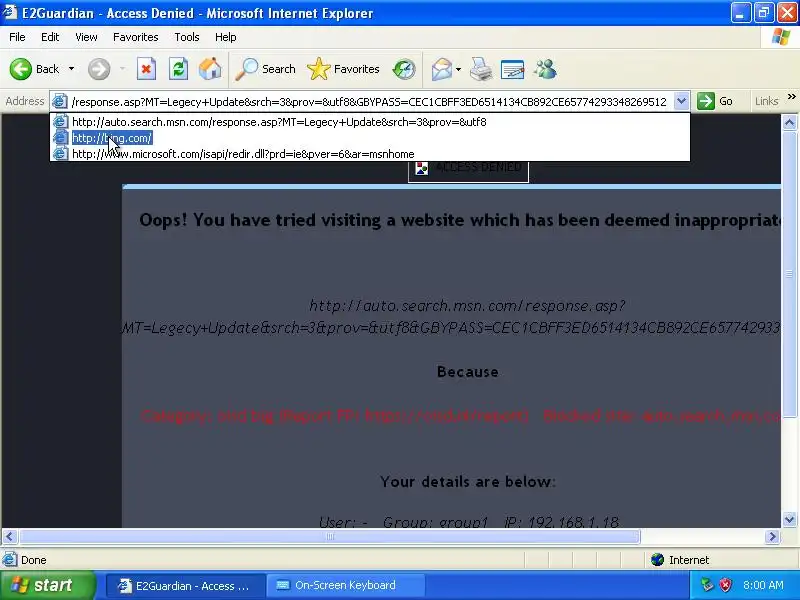Click the horizontal scrollbar right arrow
800x600 pixels.
[772, 536]
